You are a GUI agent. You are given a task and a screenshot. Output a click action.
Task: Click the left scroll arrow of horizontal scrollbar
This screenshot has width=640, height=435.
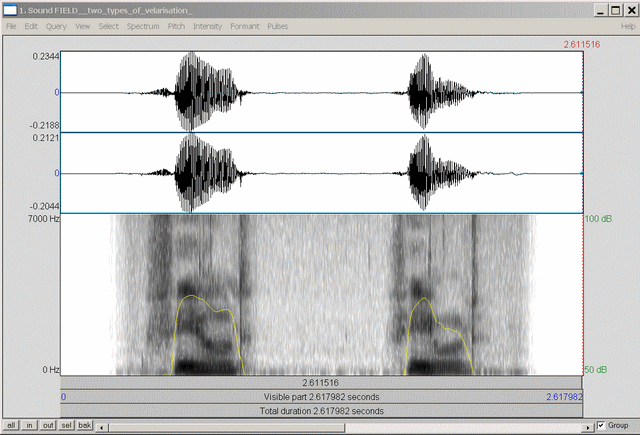(101, 426)
